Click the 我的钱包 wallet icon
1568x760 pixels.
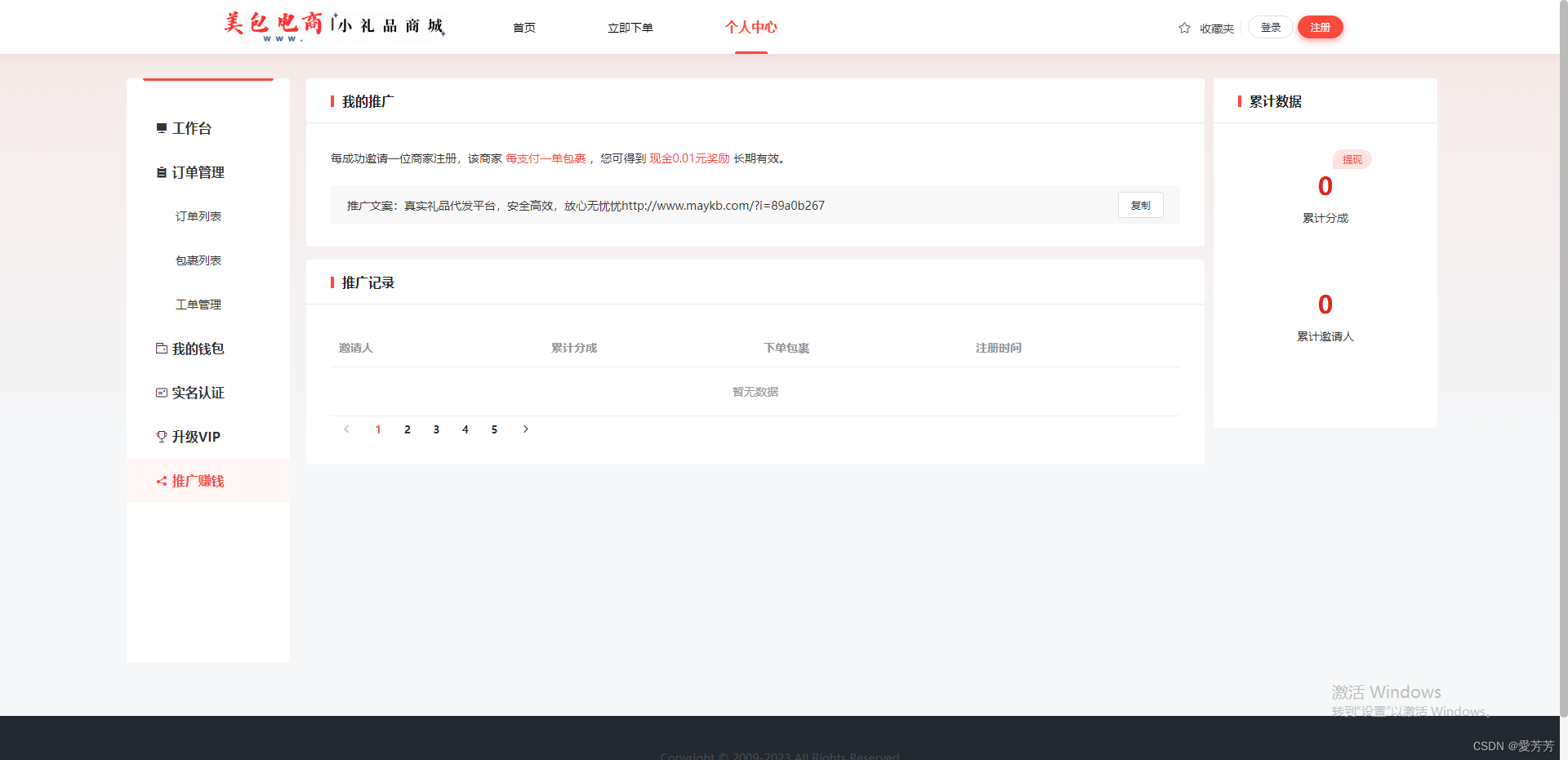coord(162,349)
